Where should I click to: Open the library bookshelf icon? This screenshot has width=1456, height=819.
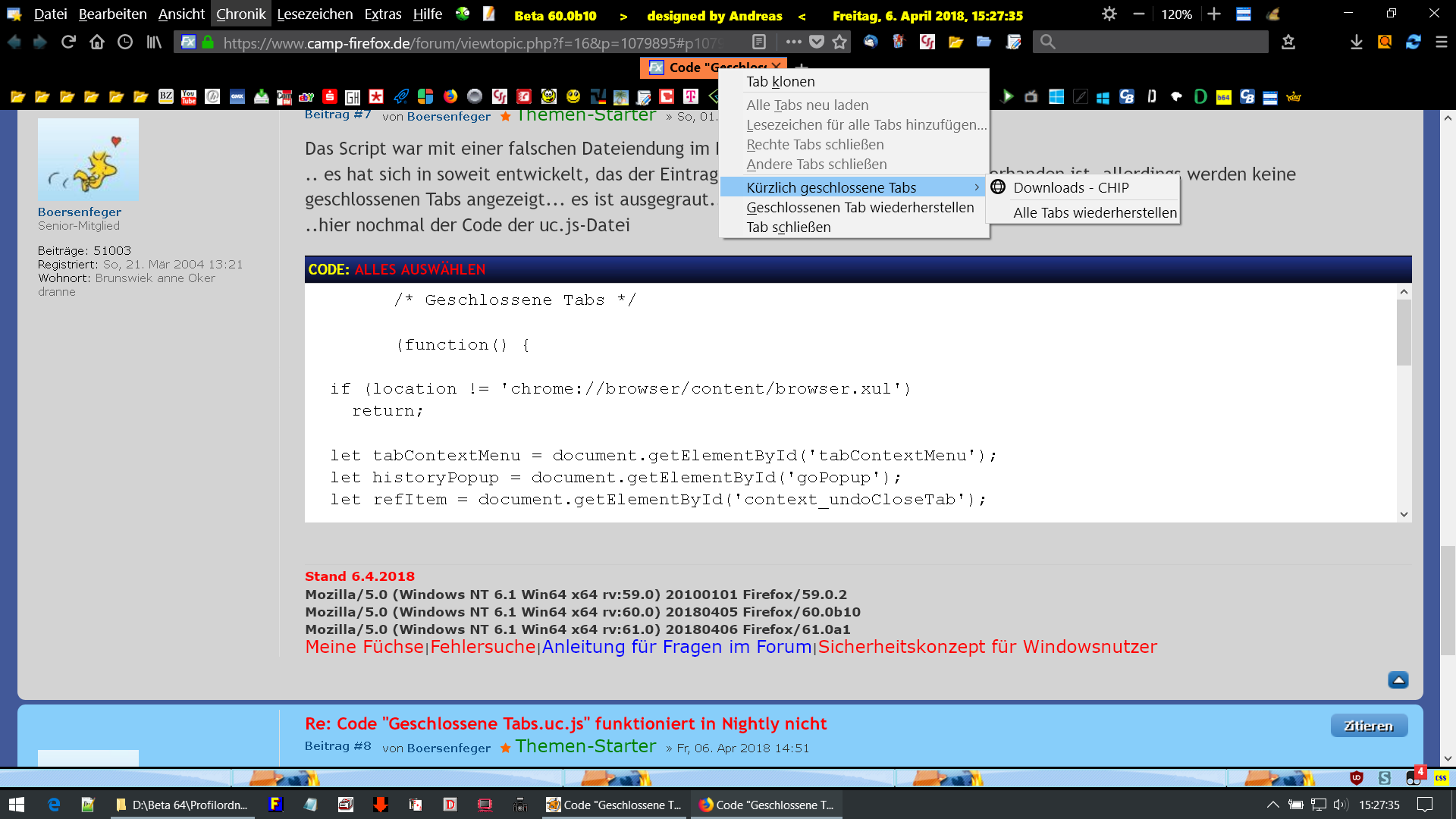[154, 42]
